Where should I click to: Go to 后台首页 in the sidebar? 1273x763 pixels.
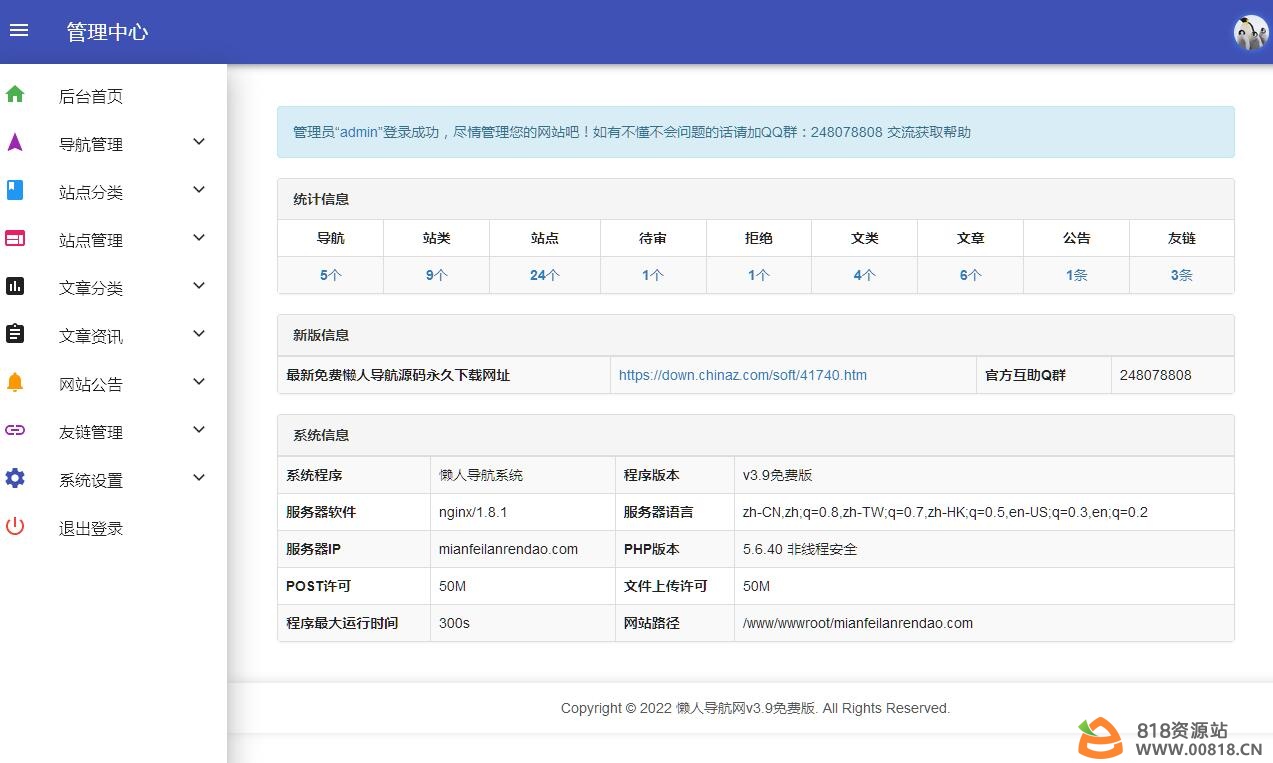(91, 97)
